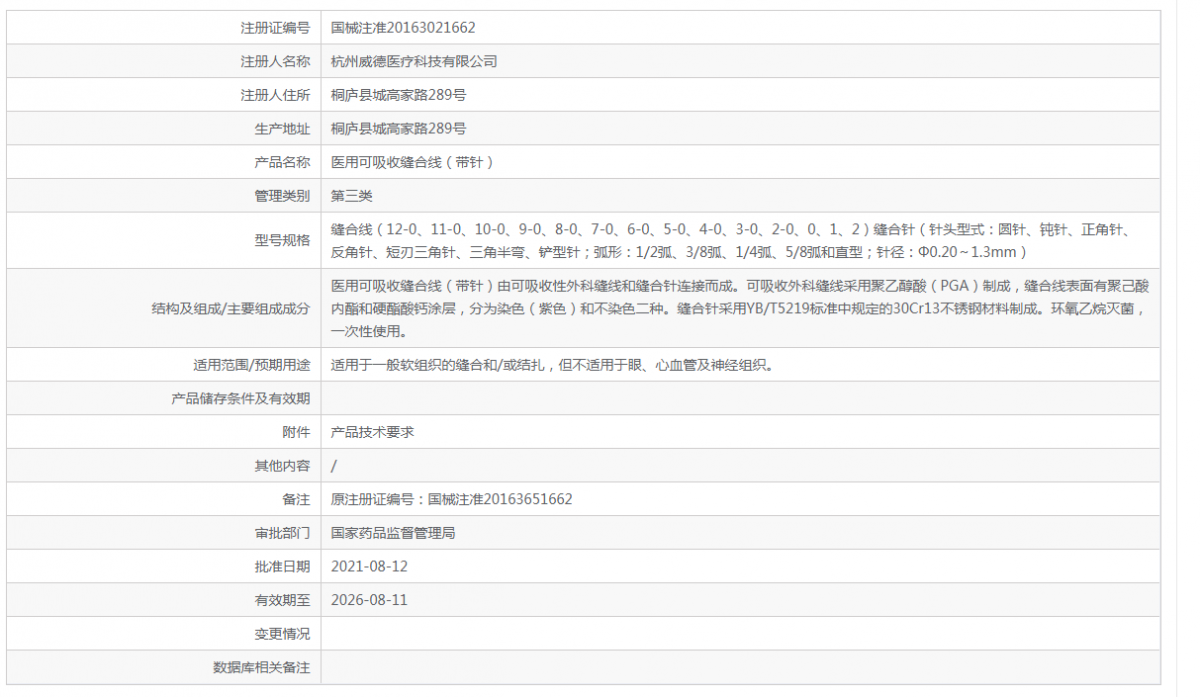Select the specification text starting 缝合线（12-0
The width and height of the screenshot is (1200, 697).
731,241
